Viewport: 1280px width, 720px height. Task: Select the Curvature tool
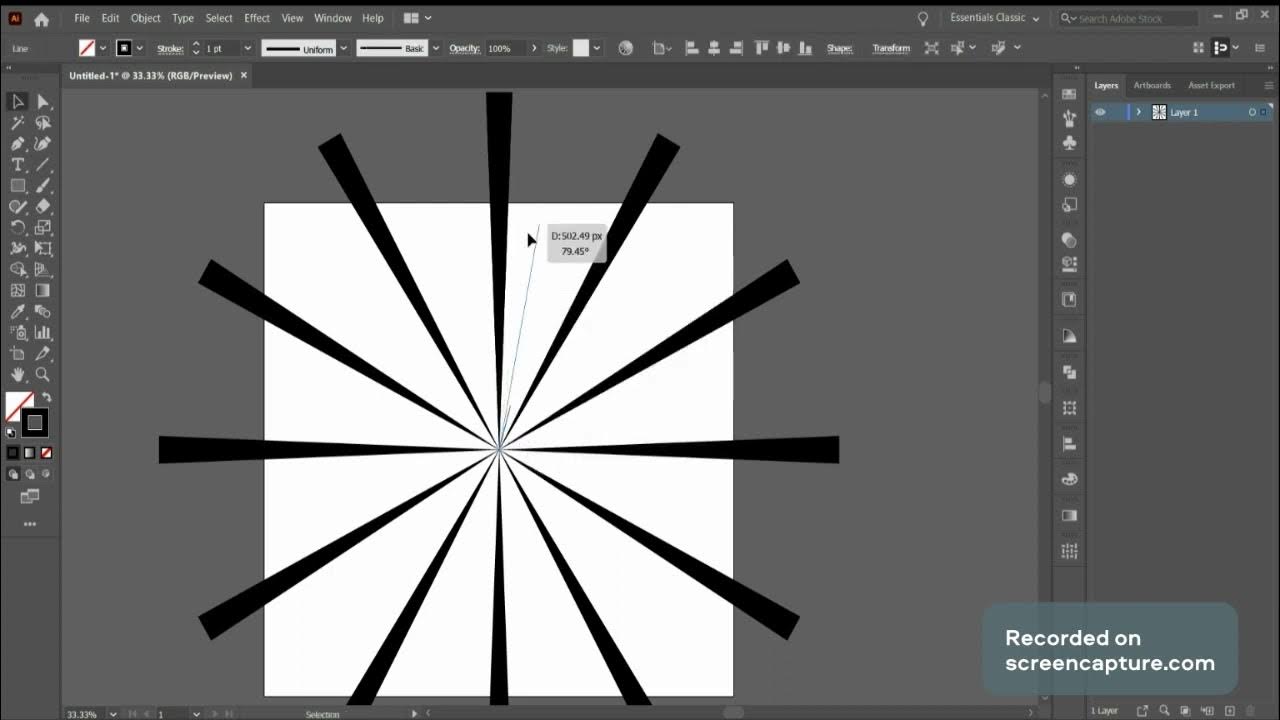pos(43,144)
